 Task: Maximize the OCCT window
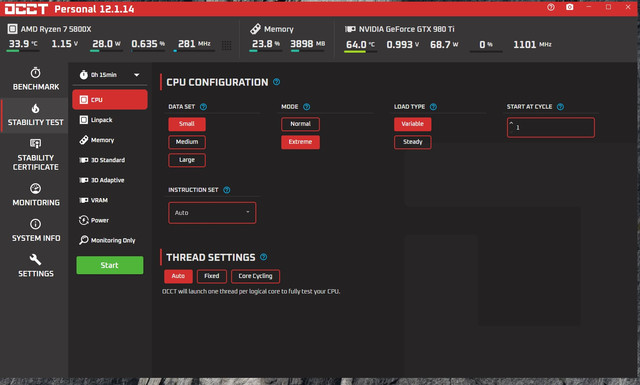pyautogui.click(x=608, y=7)
